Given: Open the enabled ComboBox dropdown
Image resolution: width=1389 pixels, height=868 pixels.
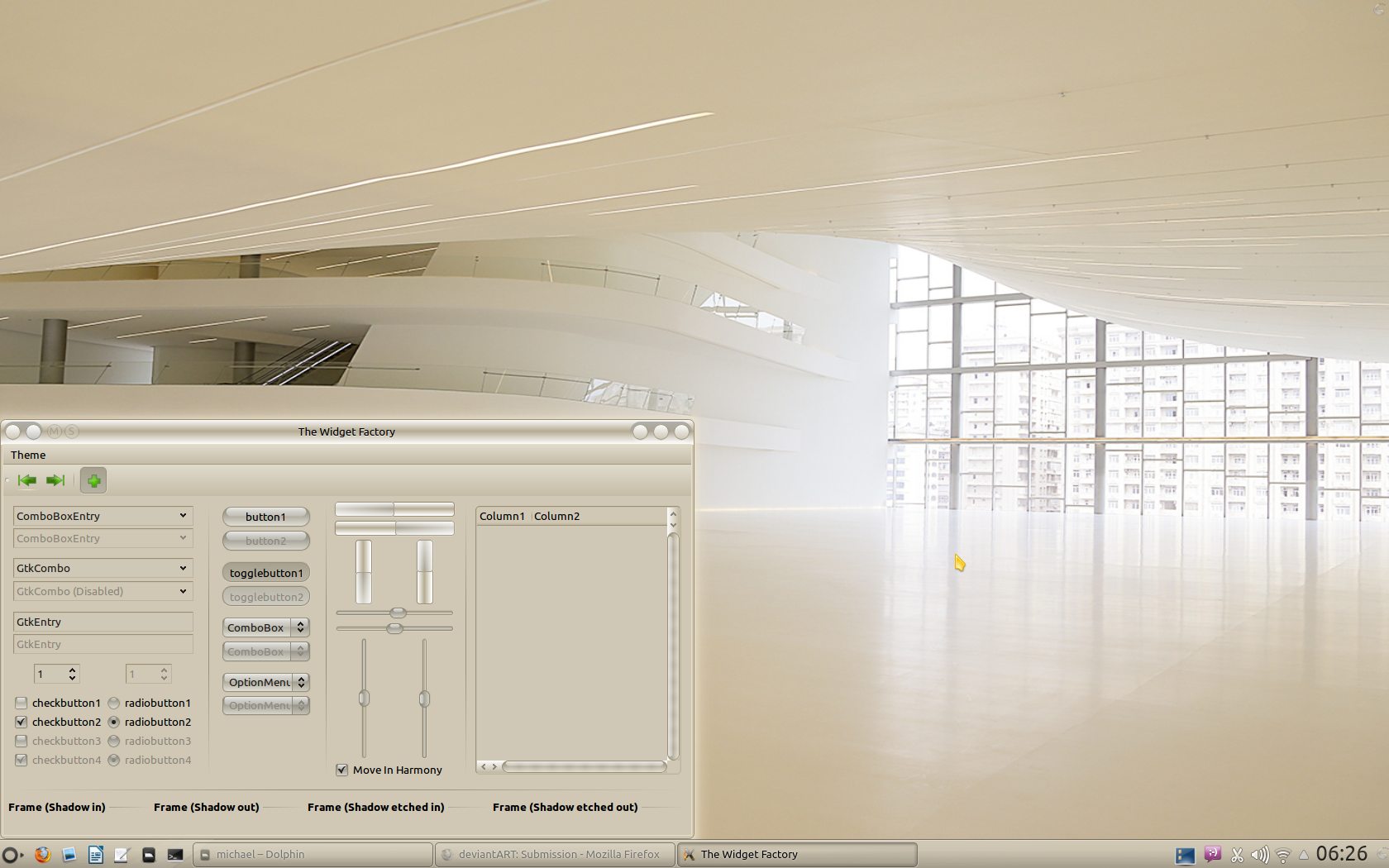Looking at the screenshot, I should pos(266,627).
